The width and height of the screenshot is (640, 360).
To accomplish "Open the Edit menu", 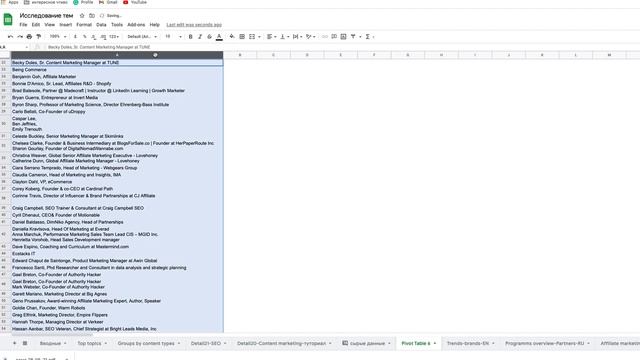I will 36,25.
